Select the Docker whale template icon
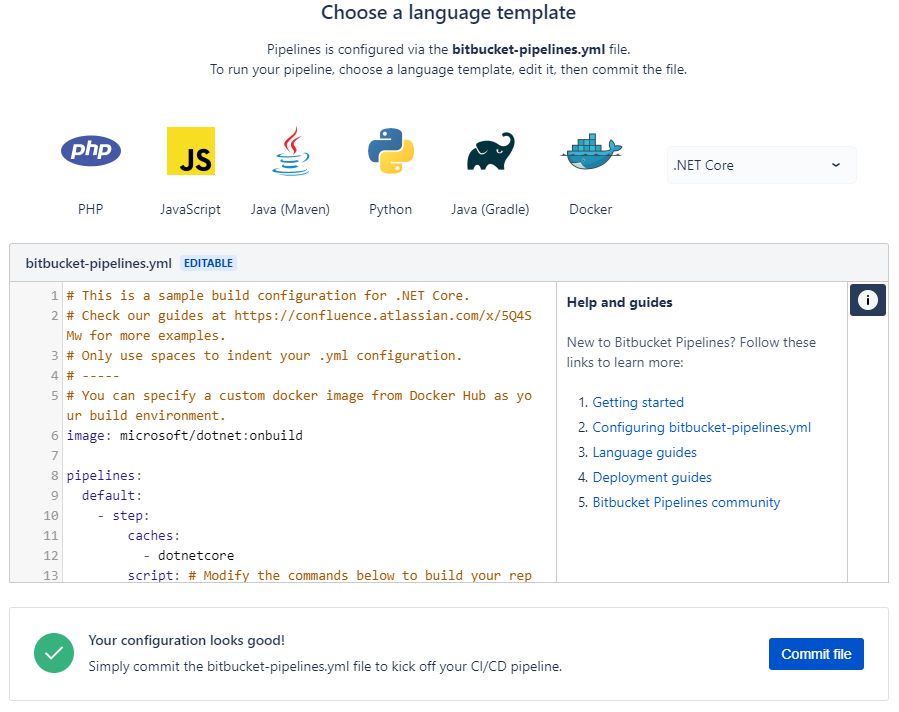899x712 pixels. coord(591,151)
